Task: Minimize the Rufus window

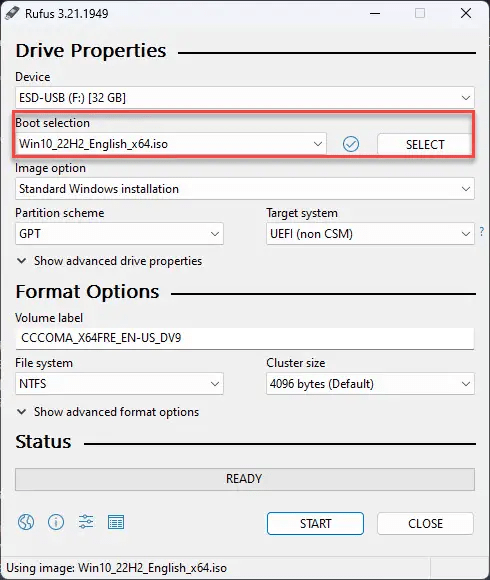Action: coord(375,14)
